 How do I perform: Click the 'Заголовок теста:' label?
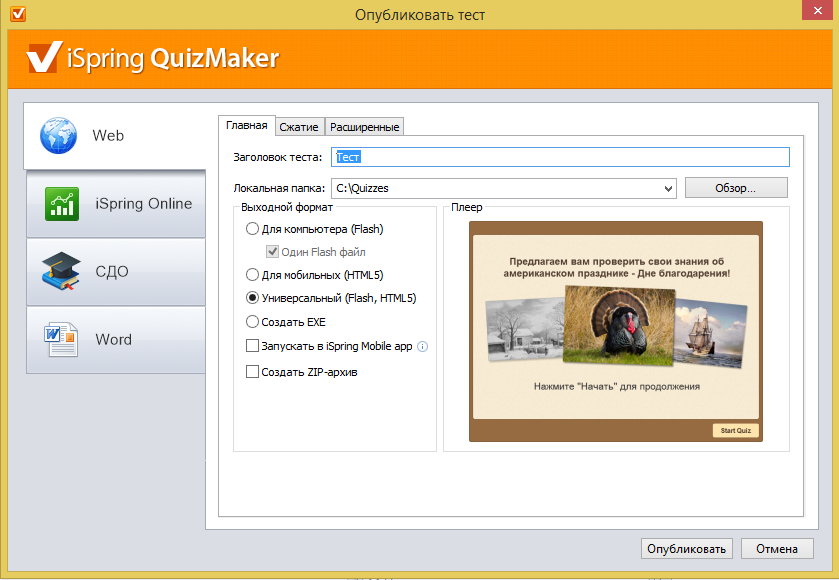click(278, 157)
